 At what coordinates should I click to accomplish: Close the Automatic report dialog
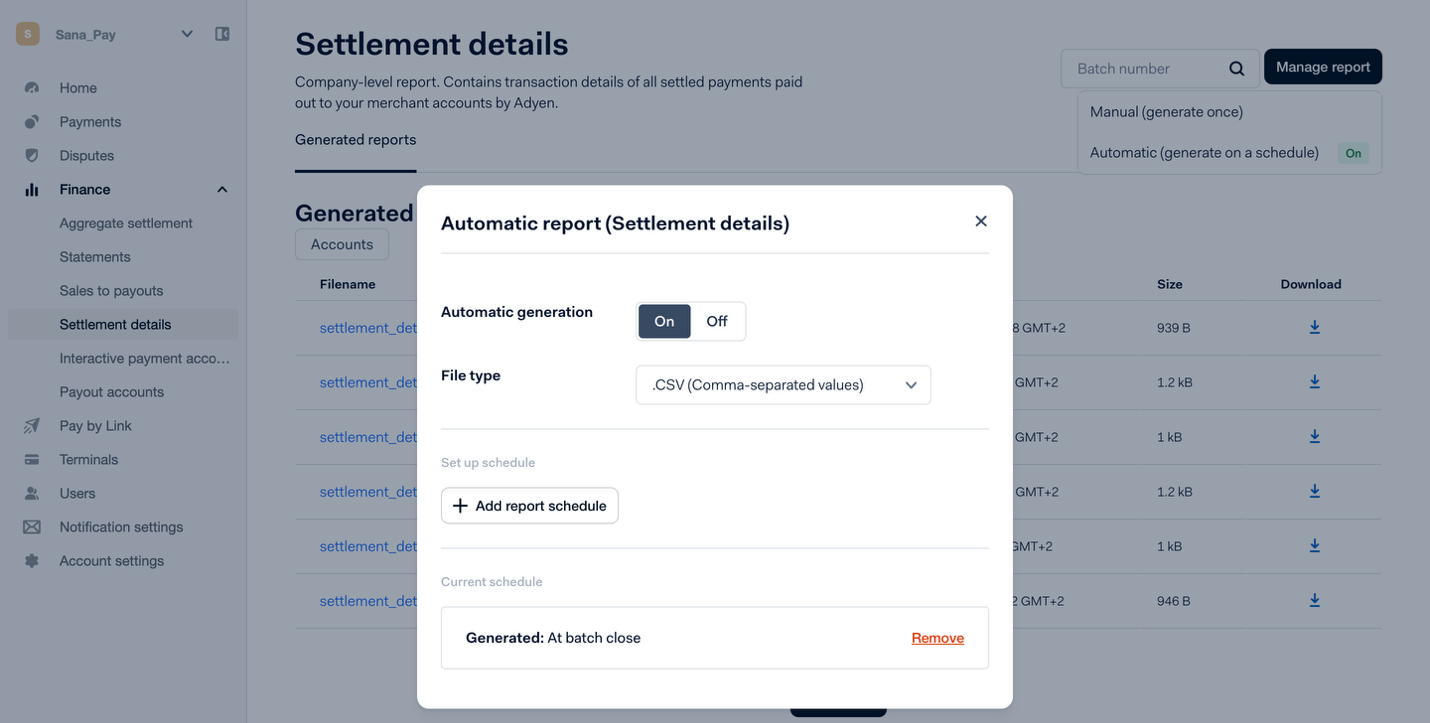pos(981,221)
